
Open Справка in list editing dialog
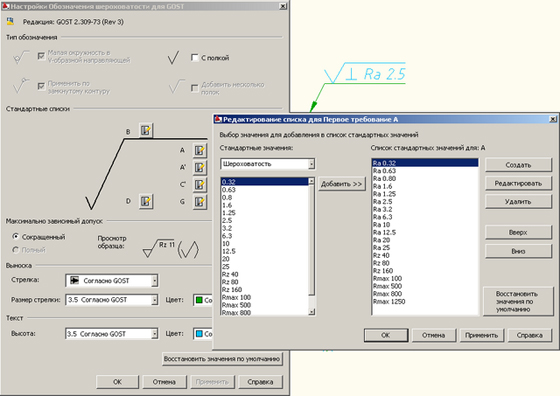point(530,335)
